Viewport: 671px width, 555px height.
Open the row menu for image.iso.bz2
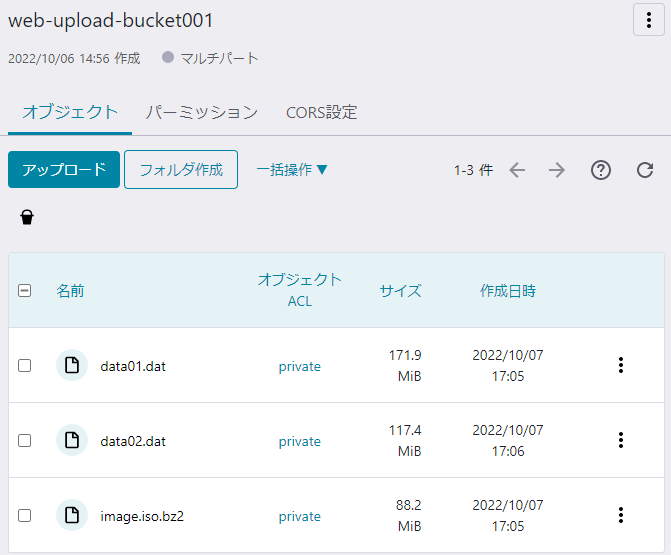[x=621, y=516]
